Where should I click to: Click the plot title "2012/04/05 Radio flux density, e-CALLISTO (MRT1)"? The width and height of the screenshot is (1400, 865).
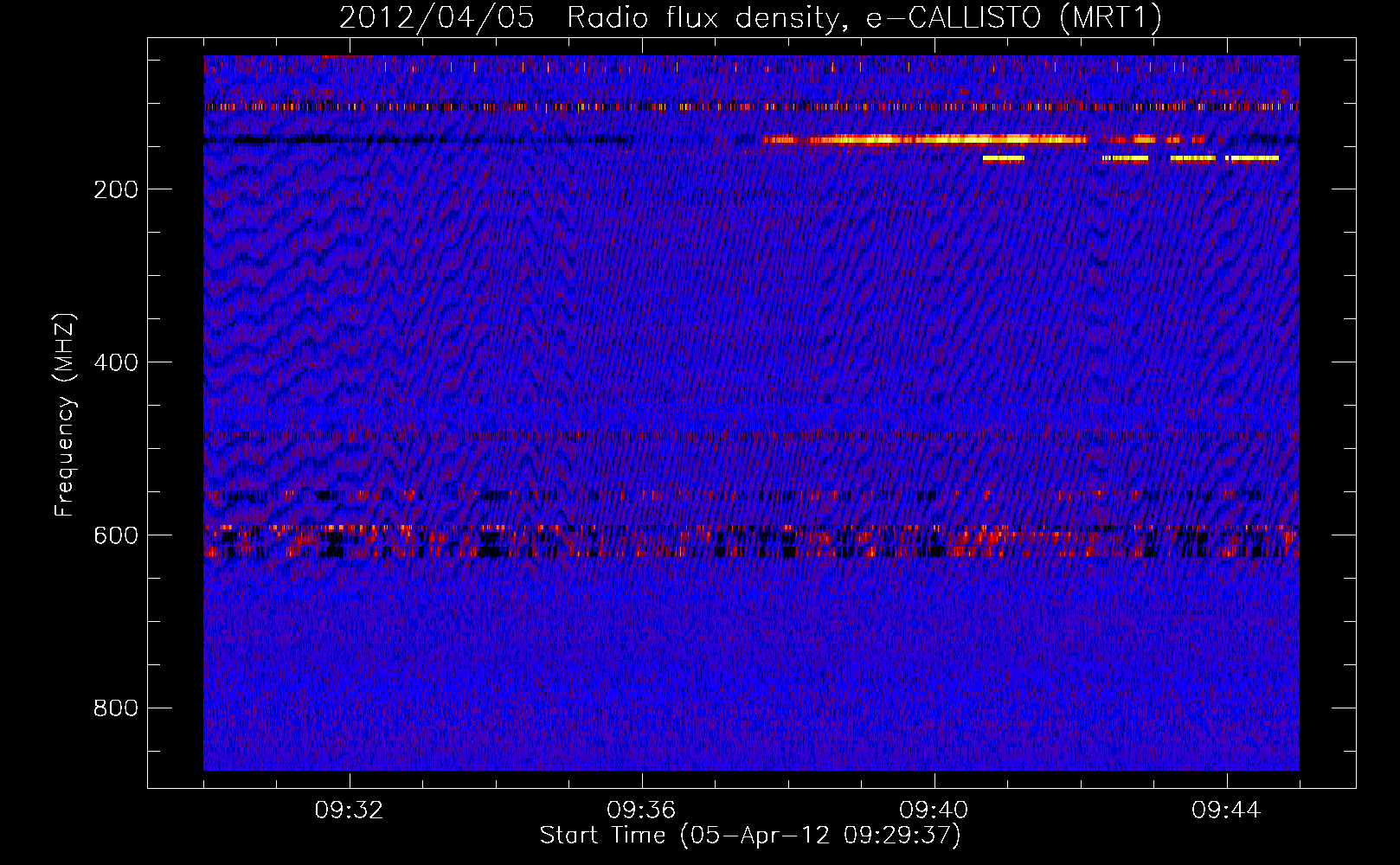[x=750, y=17]
